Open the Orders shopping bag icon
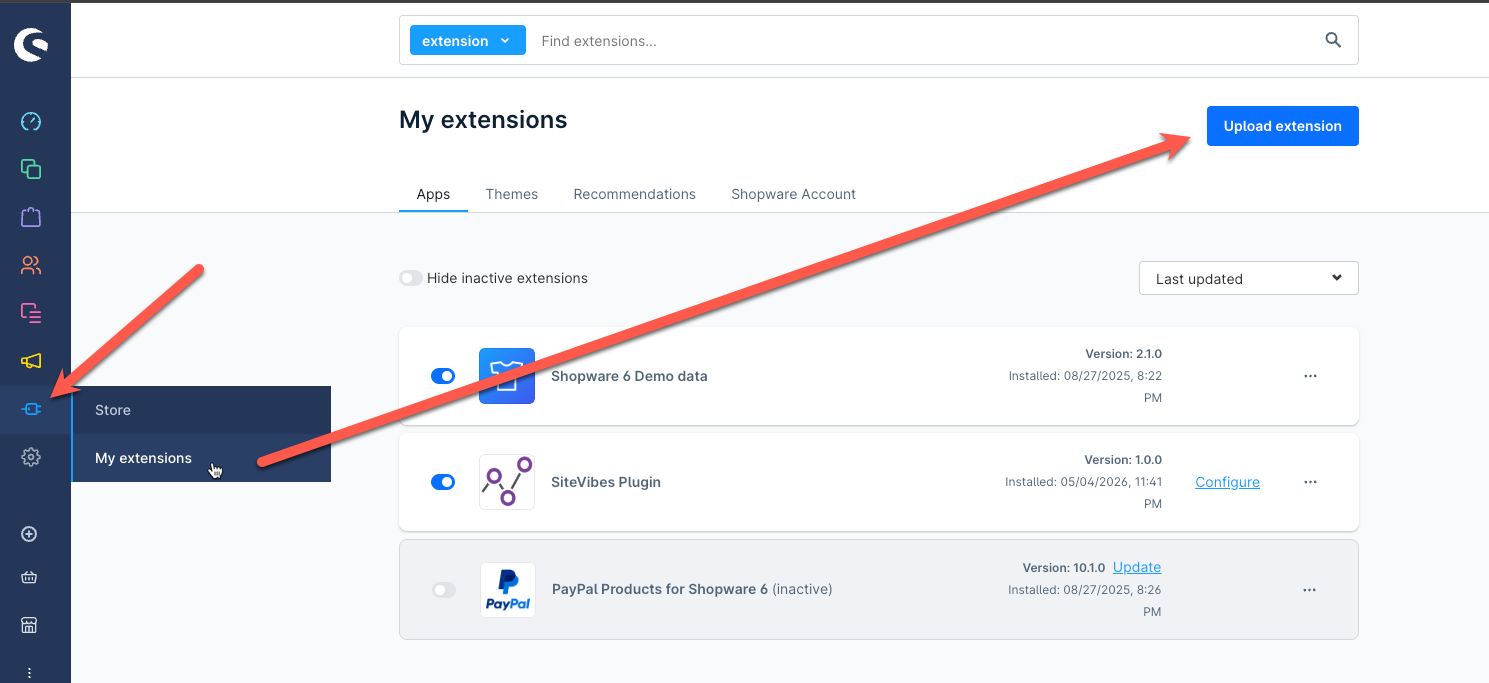This screenshot has width=1489, height=683. click(x=31, y=217)
